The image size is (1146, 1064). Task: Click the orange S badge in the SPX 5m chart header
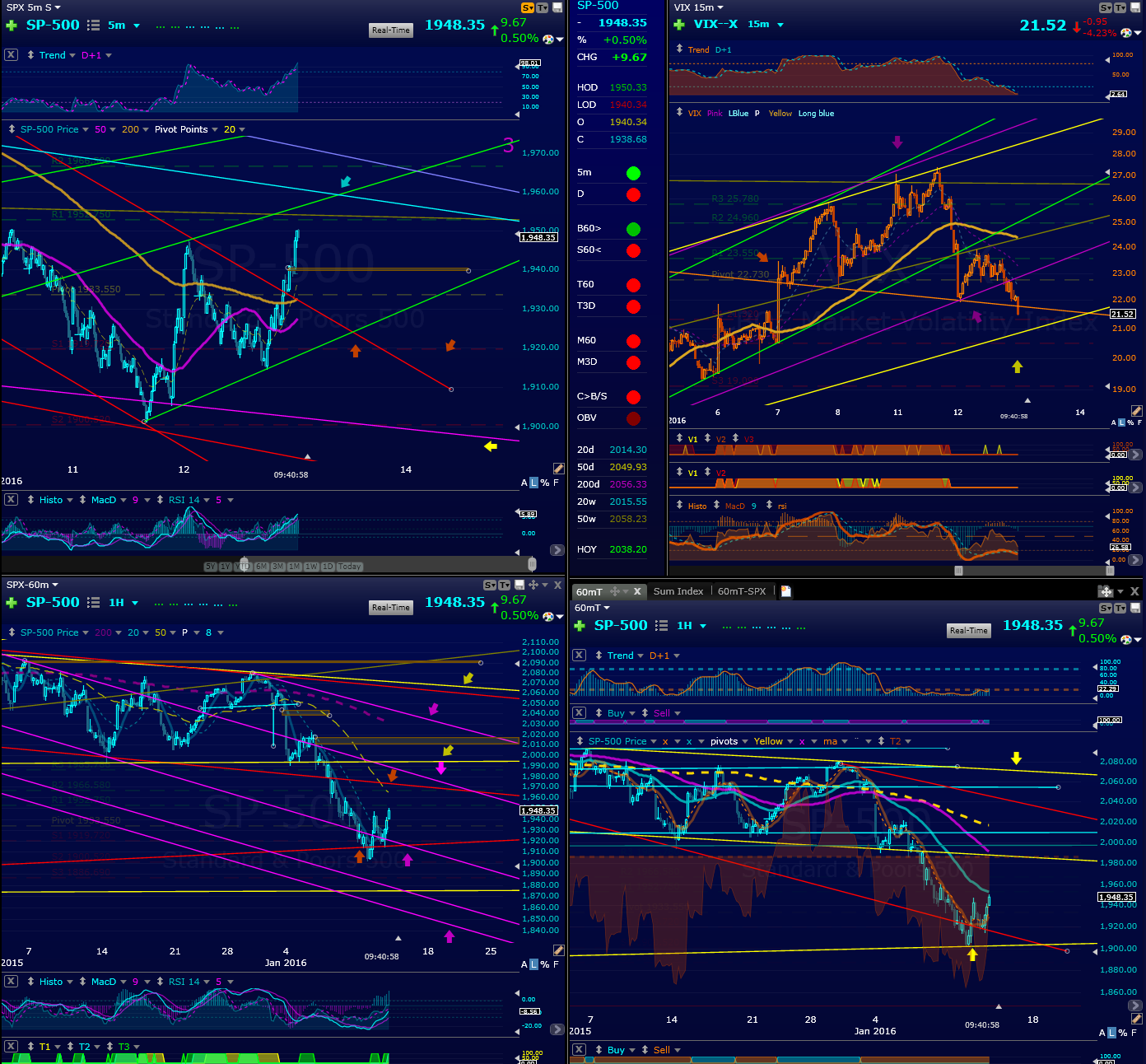pos(528,7)
